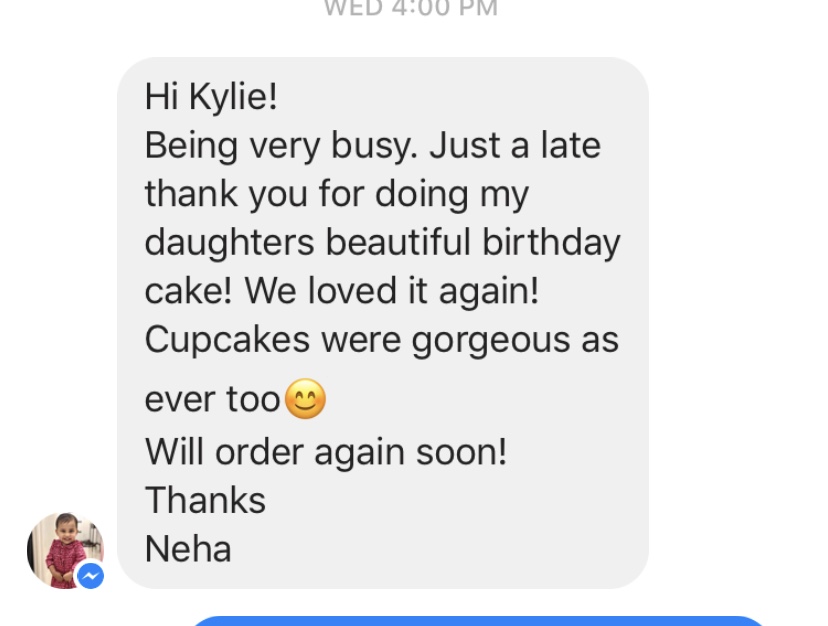Select the WED 4:00 PM timestamp
Viewport: 828px width, 626px height.
pos(410,8)
